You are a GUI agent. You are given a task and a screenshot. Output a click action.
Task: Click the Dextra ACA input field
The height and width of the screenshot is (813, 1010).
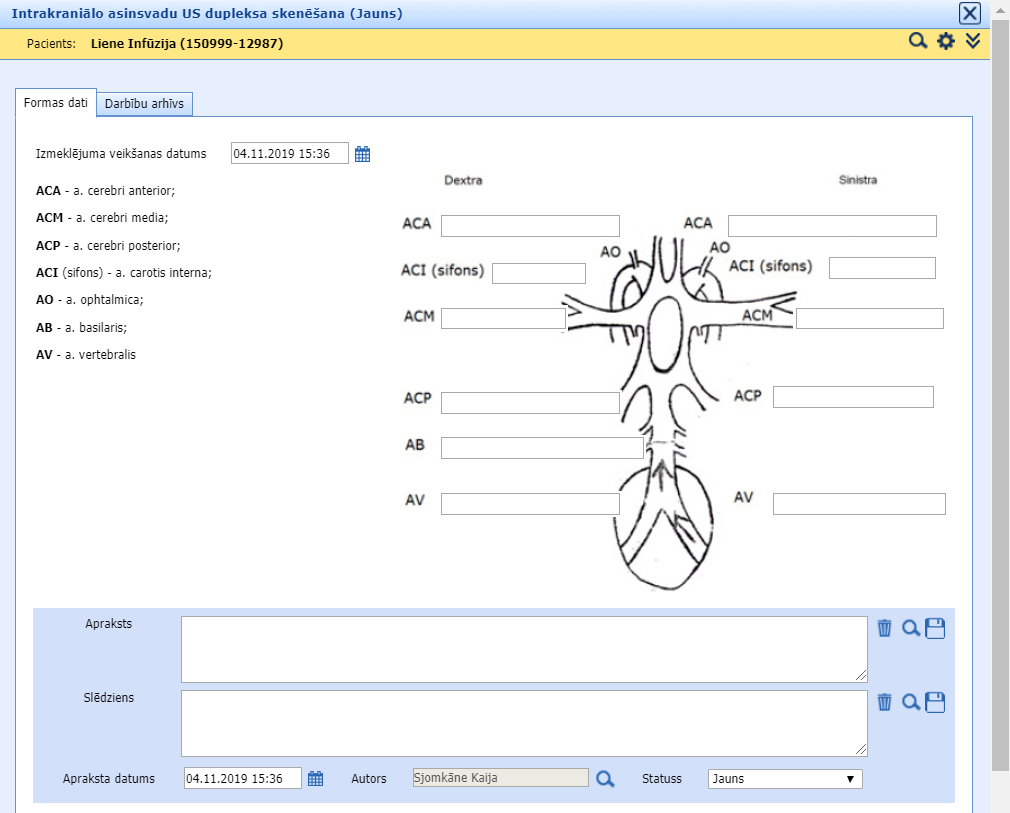pos(530,226)
